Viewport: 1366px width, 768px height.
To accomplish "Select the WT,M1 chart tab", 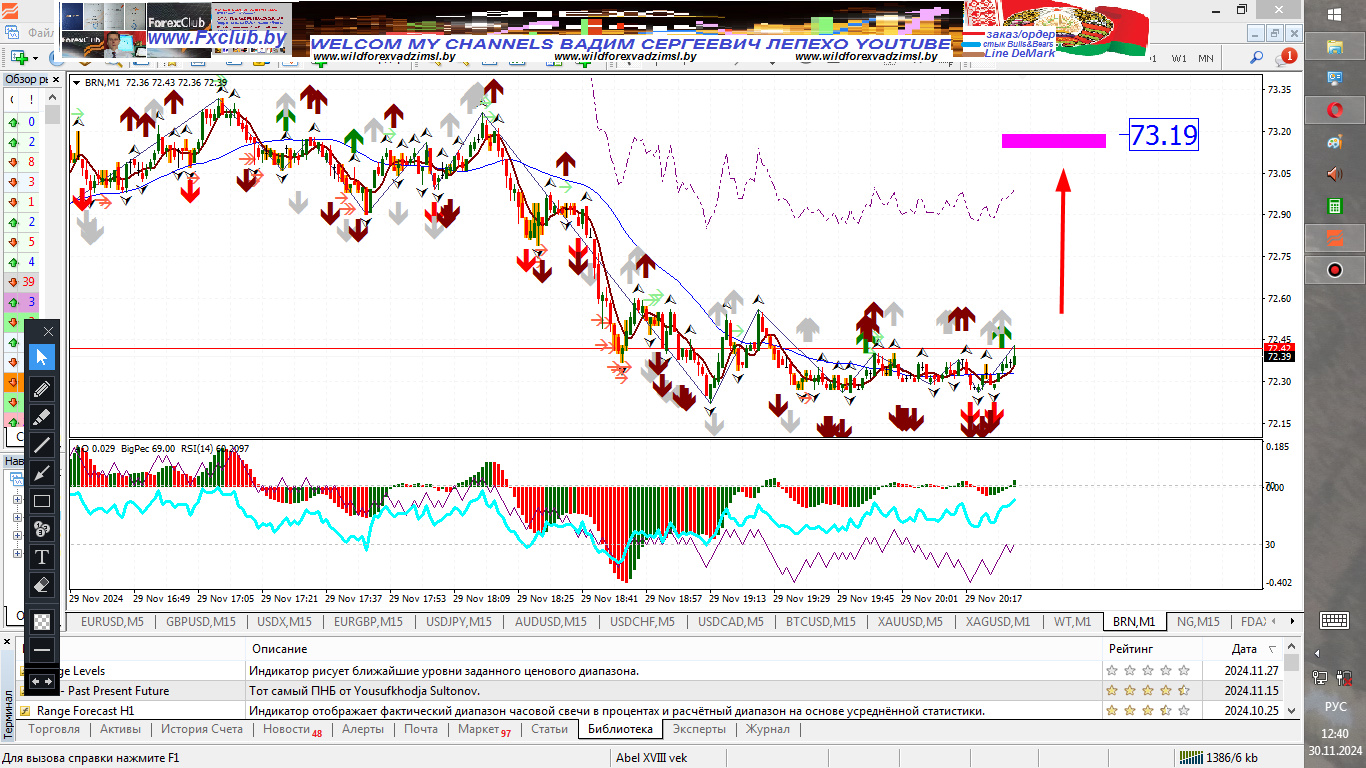I will (x=1072, y=622).
